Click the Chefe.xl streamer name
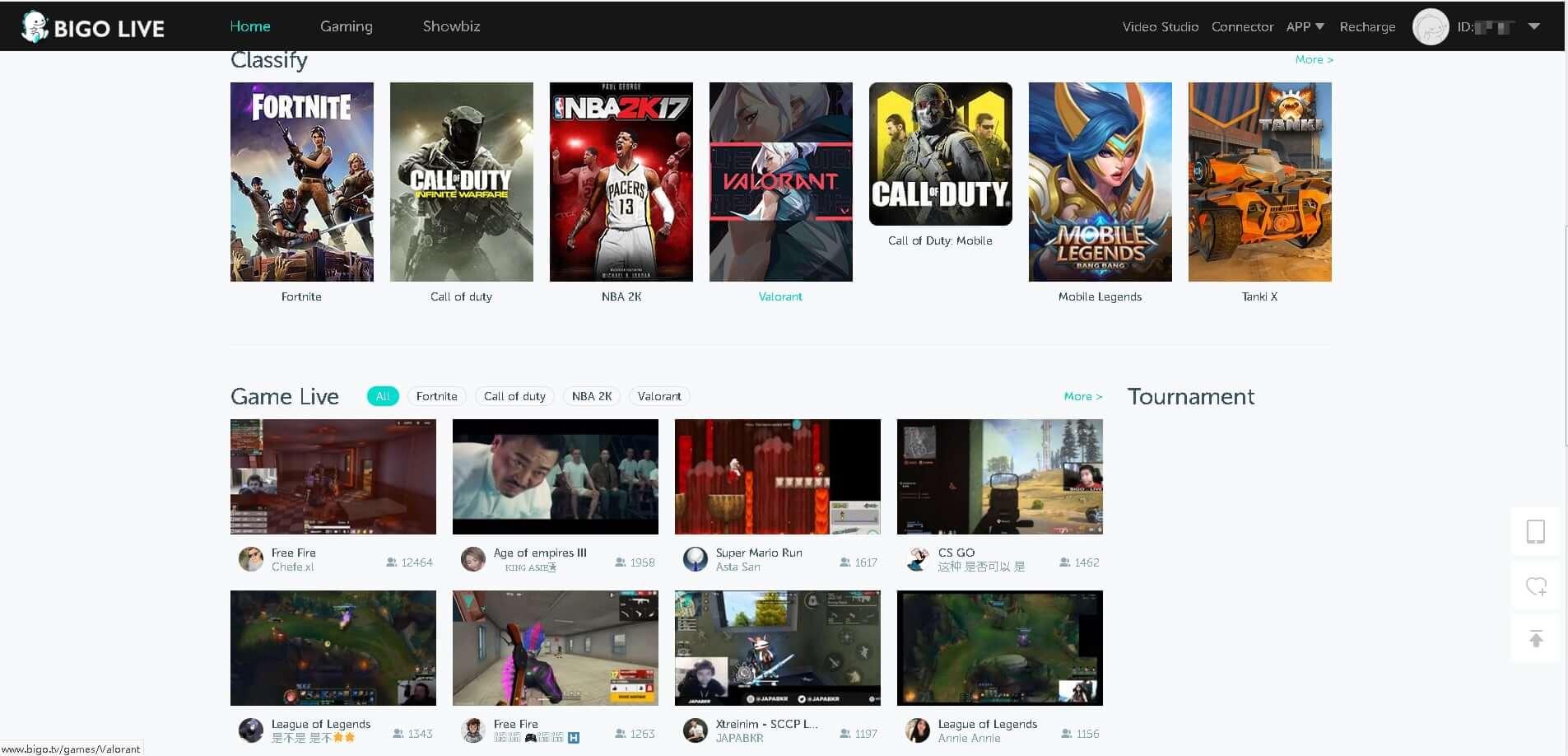1568x756 pixels. [292, 567]
